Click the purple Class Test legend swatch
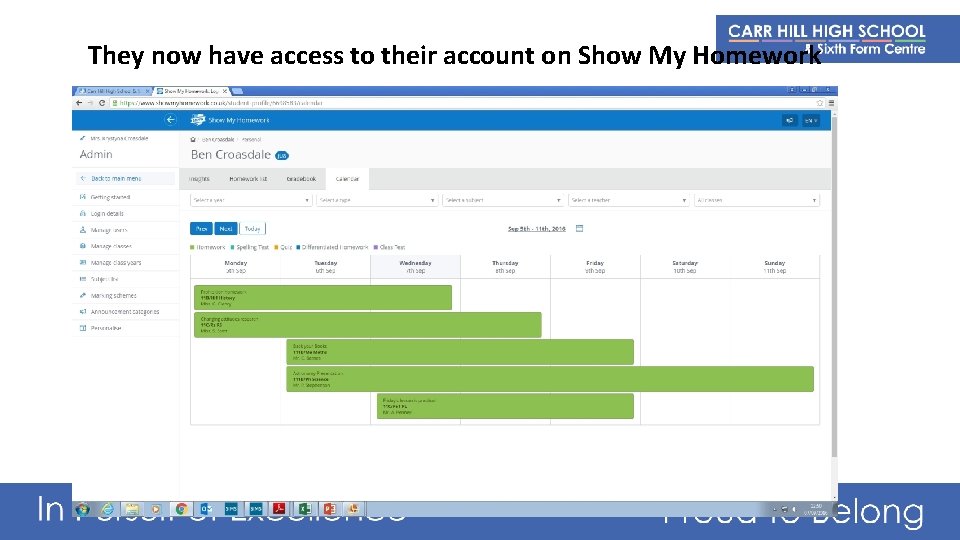Image resolution: width=960 pixels, height=540 pixels. click(376, 247)
